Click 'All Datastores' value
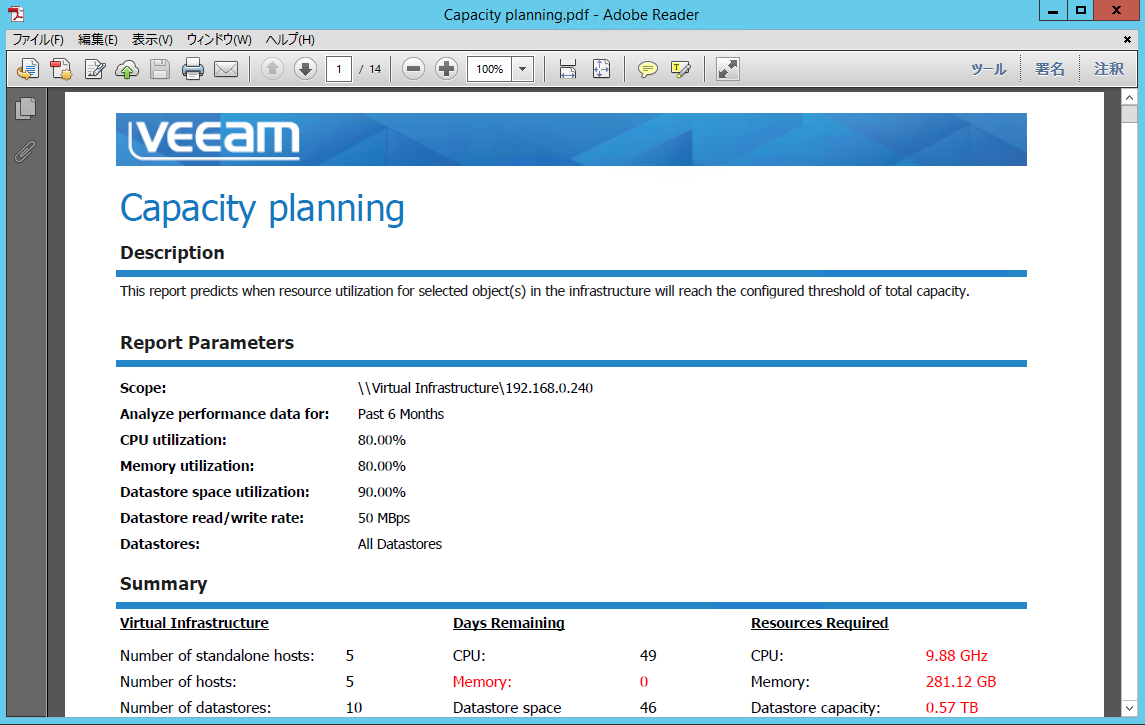Viewport: 1145px width, 725px height. [400, 544]
